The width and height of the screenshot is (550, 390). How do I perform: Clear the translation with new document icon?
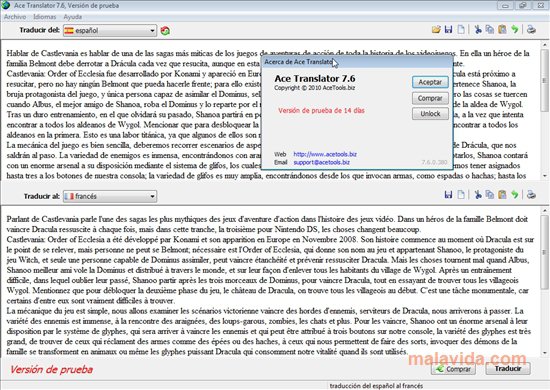[x=461, y=195]
